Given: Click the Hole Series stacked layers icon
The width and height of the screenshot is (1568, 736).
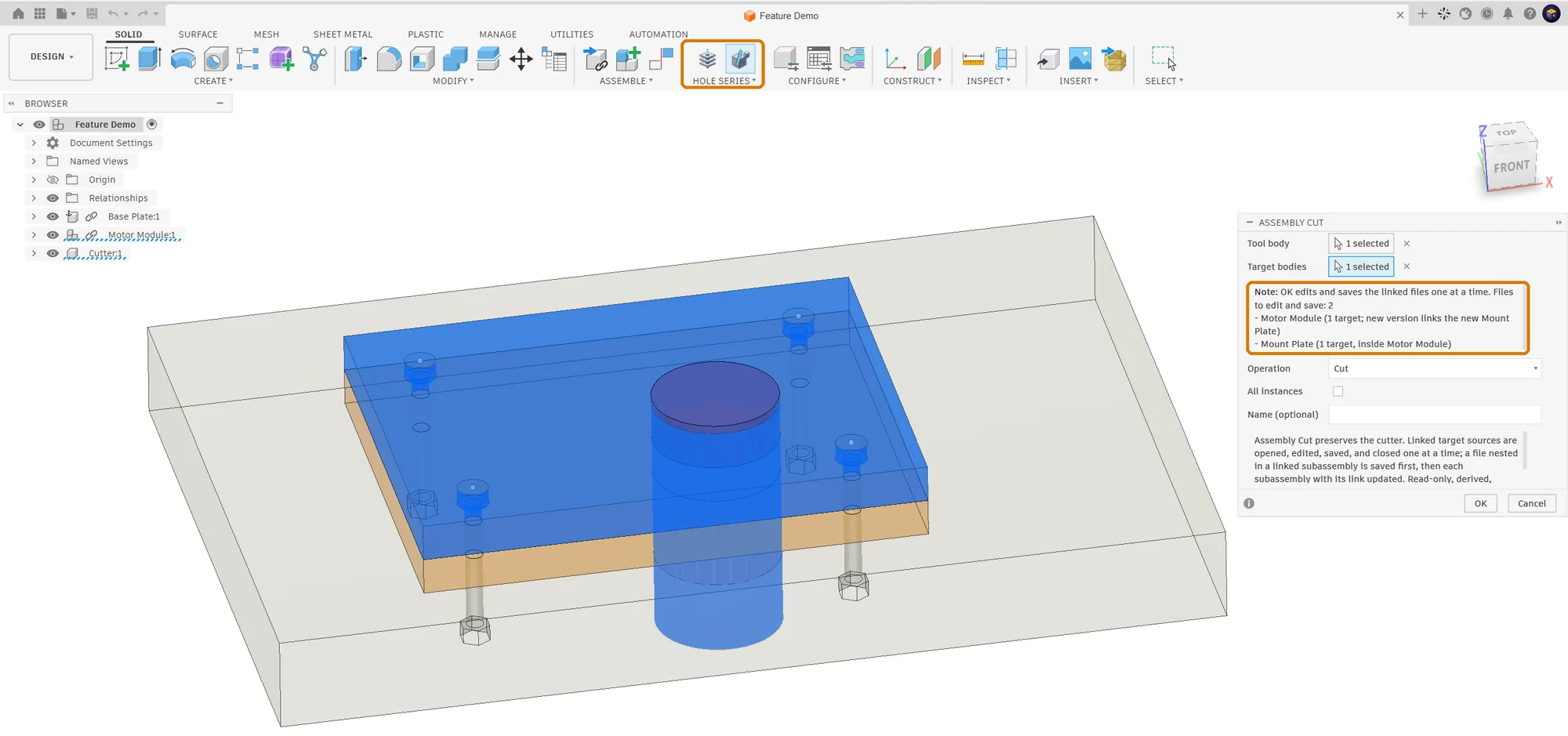Looking at the screenshot, I should coord(707,59).
